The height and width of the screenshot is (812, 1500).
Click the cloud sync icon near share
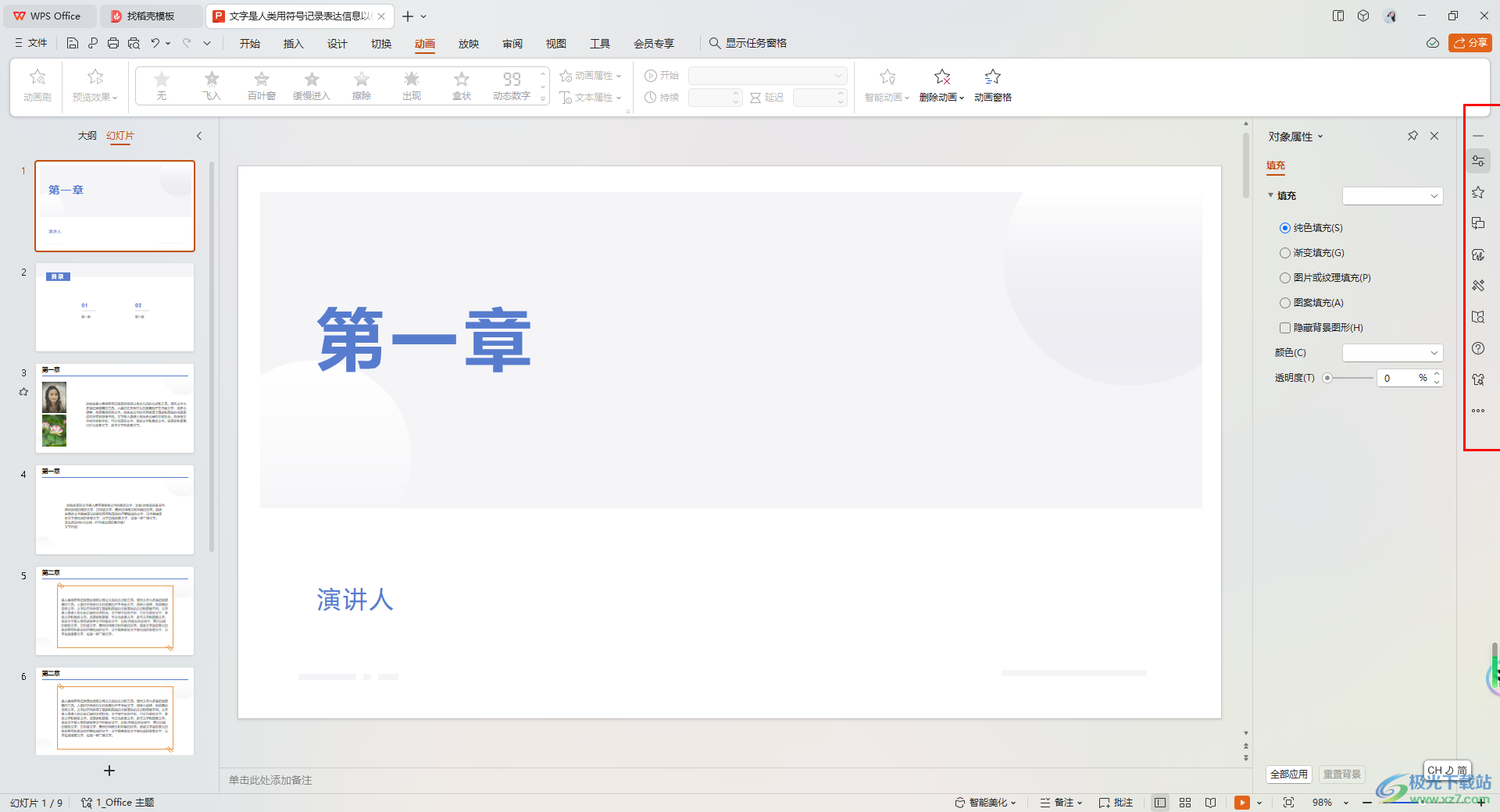1432,43
